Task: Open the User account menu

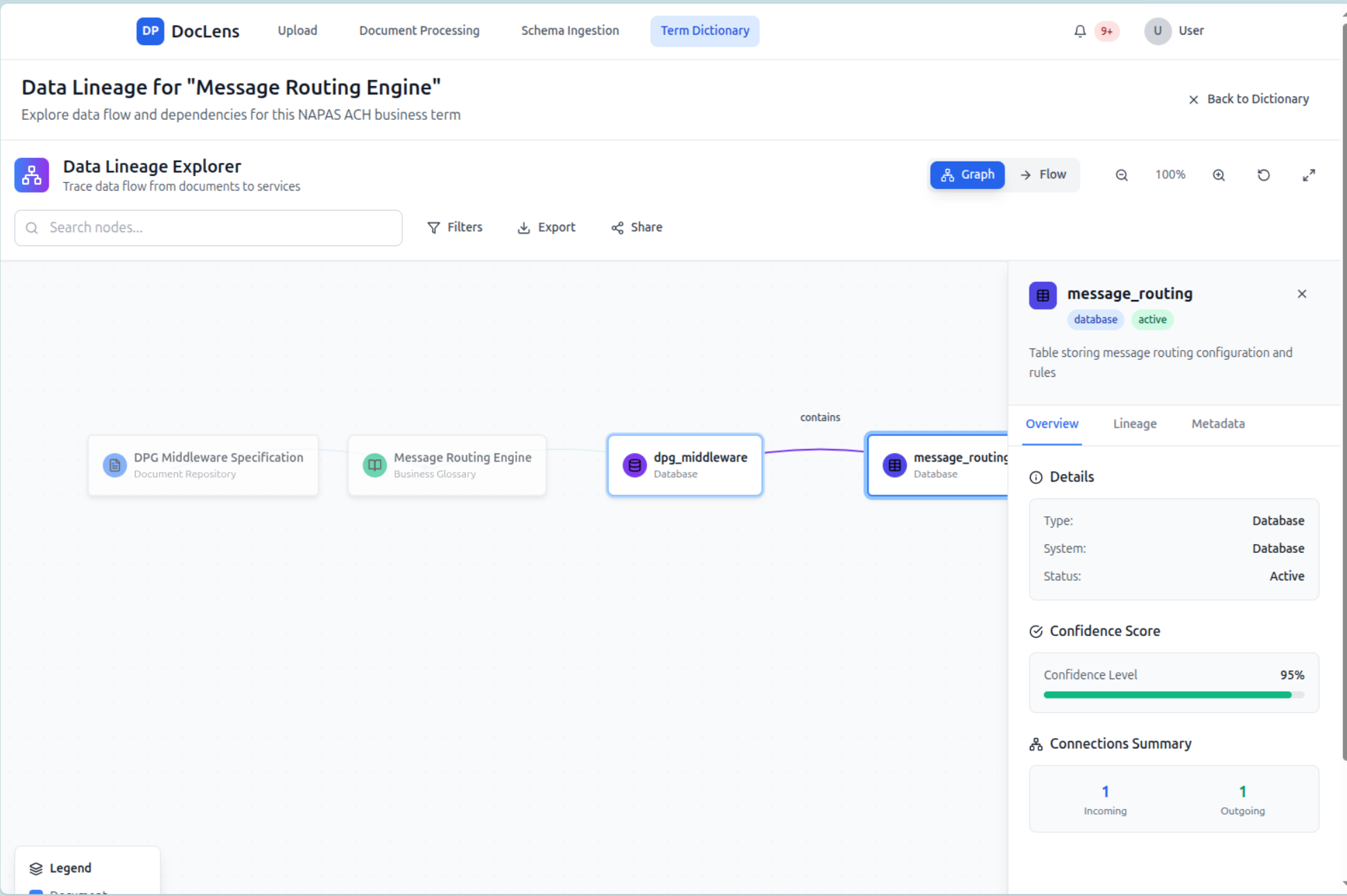Action: pos(1174,31)
